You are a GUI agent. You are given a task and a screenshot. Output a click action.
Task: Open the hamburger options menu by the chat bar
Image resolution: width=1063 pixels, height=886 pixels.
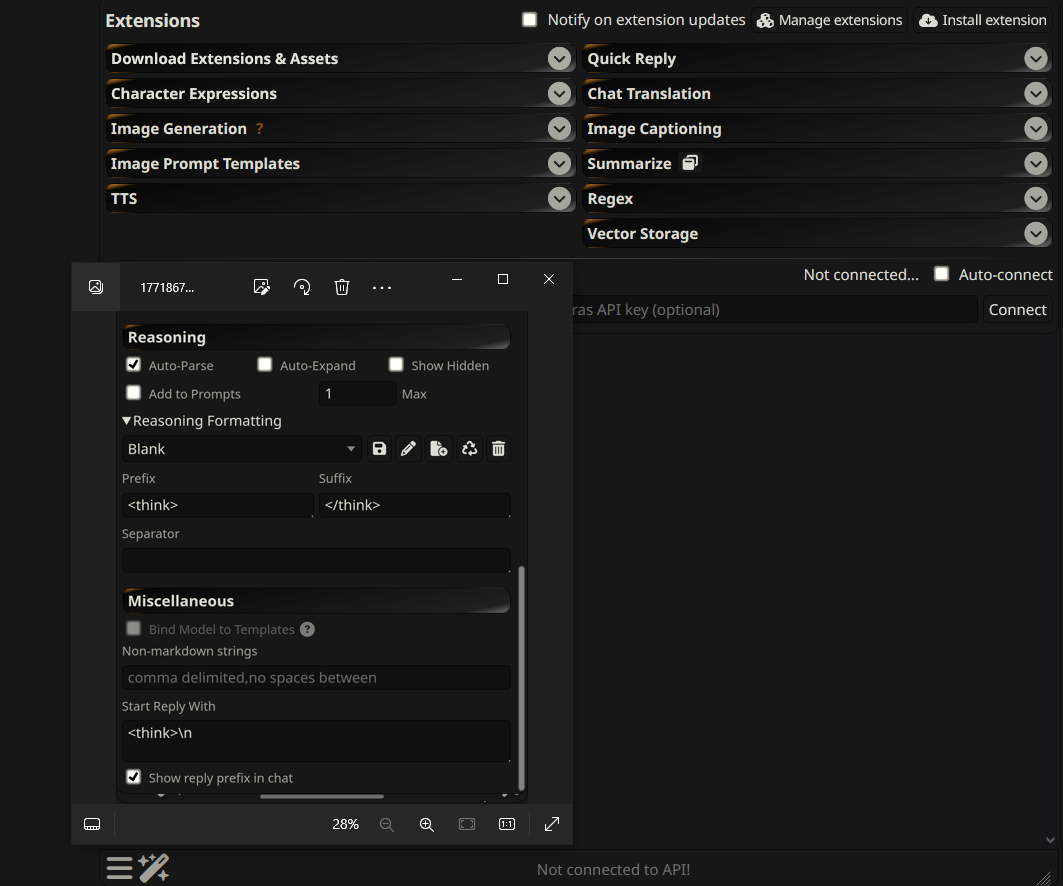[119, 868]
